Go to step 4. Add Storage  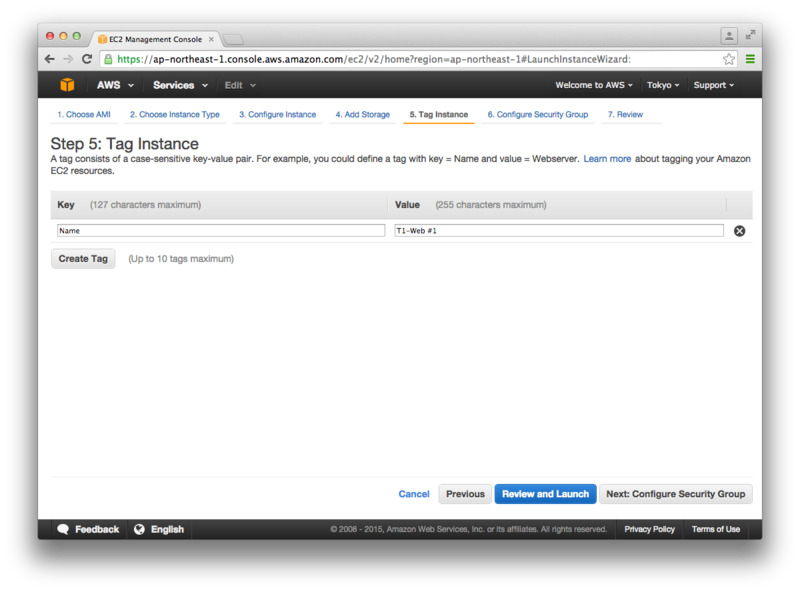coord(363,114)
